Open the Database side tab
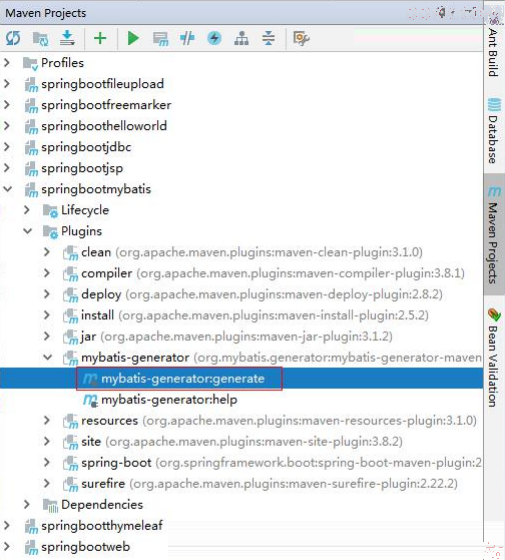Viewport: 505px width, 560px height. 493,131
